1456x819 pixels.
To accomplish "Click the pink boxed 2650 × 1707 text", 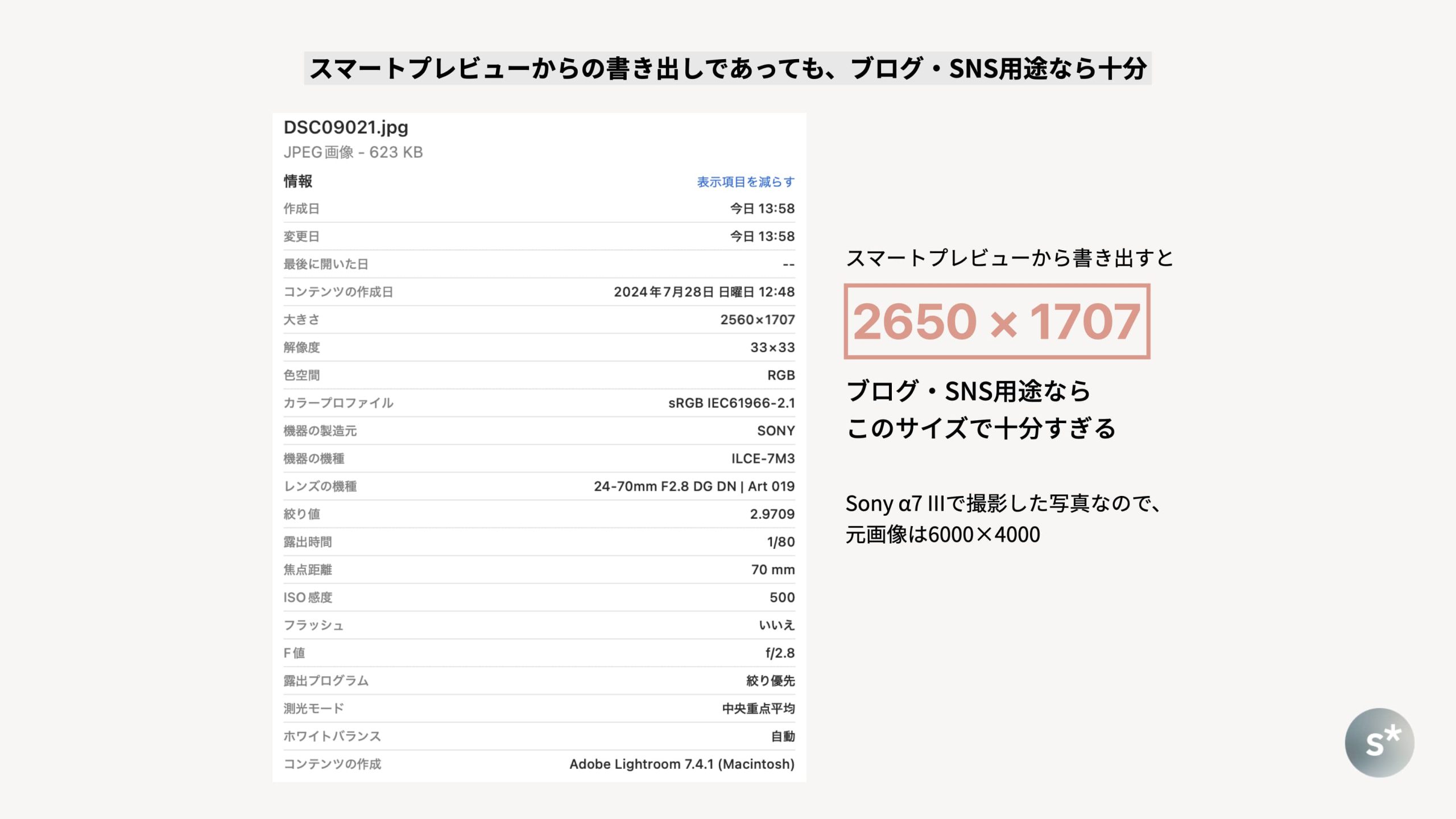I will [x=996, y=321].
